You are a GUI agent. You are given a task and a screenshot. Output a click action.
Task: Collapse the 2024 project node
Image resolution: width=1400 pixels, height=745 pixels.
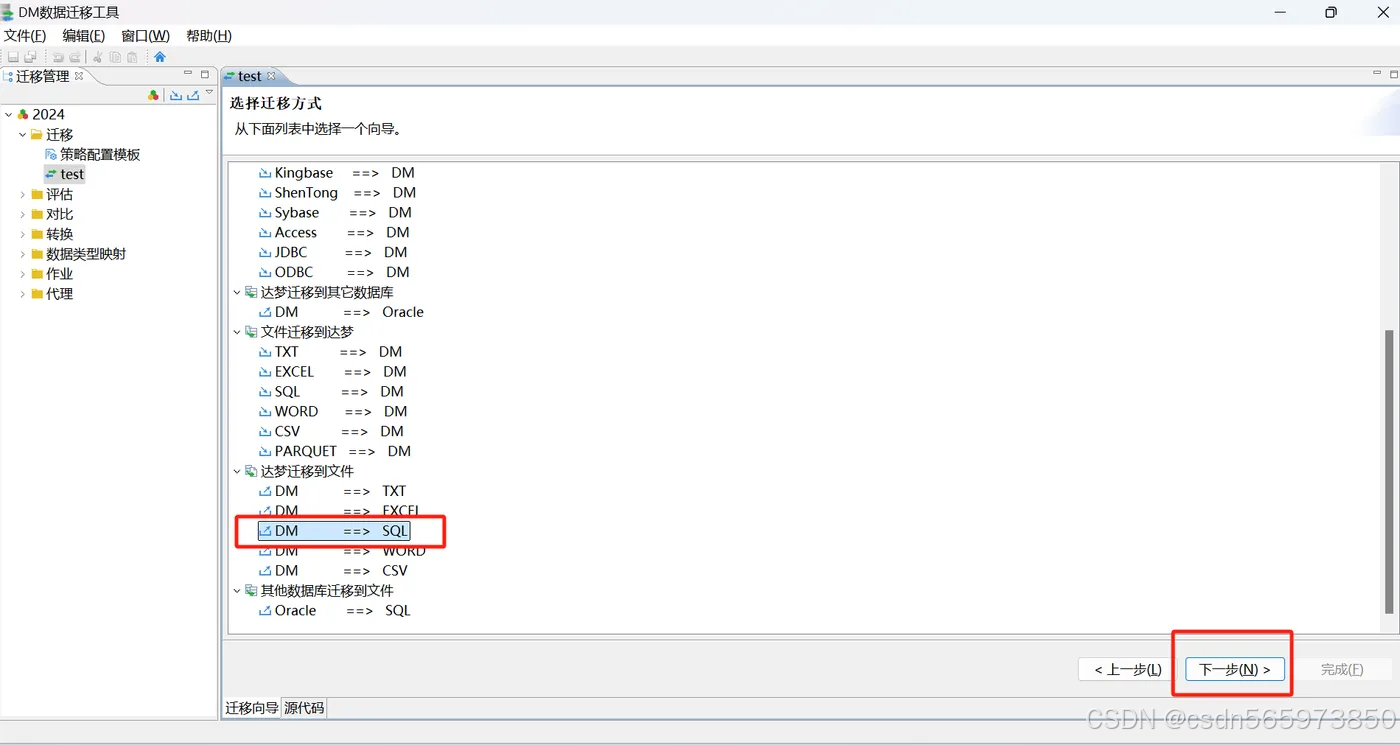pos(9,114)
